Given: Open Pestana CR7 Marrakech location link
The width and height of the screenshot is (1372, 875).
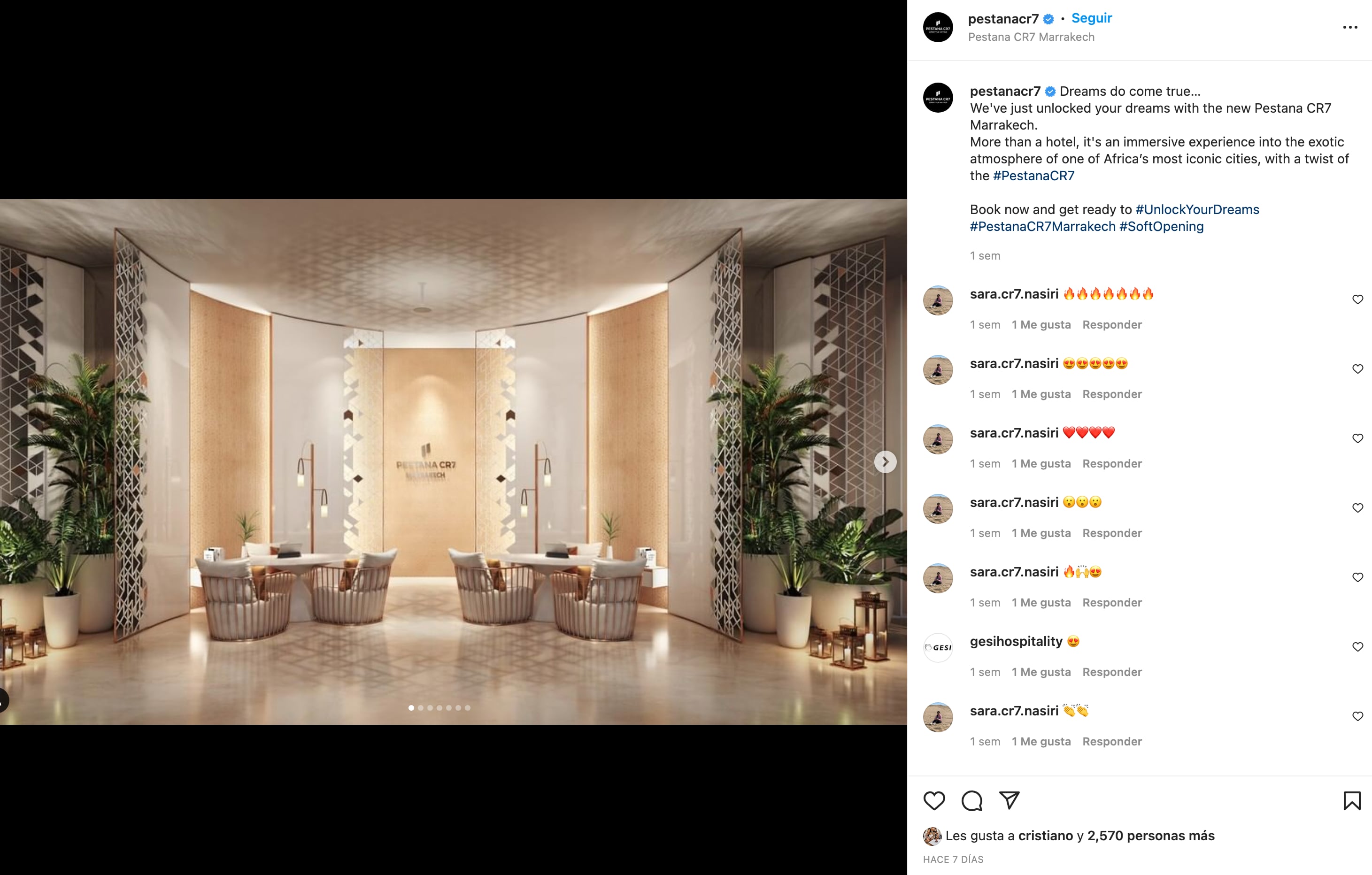Looking at the screenshot, I should 1031,37.
